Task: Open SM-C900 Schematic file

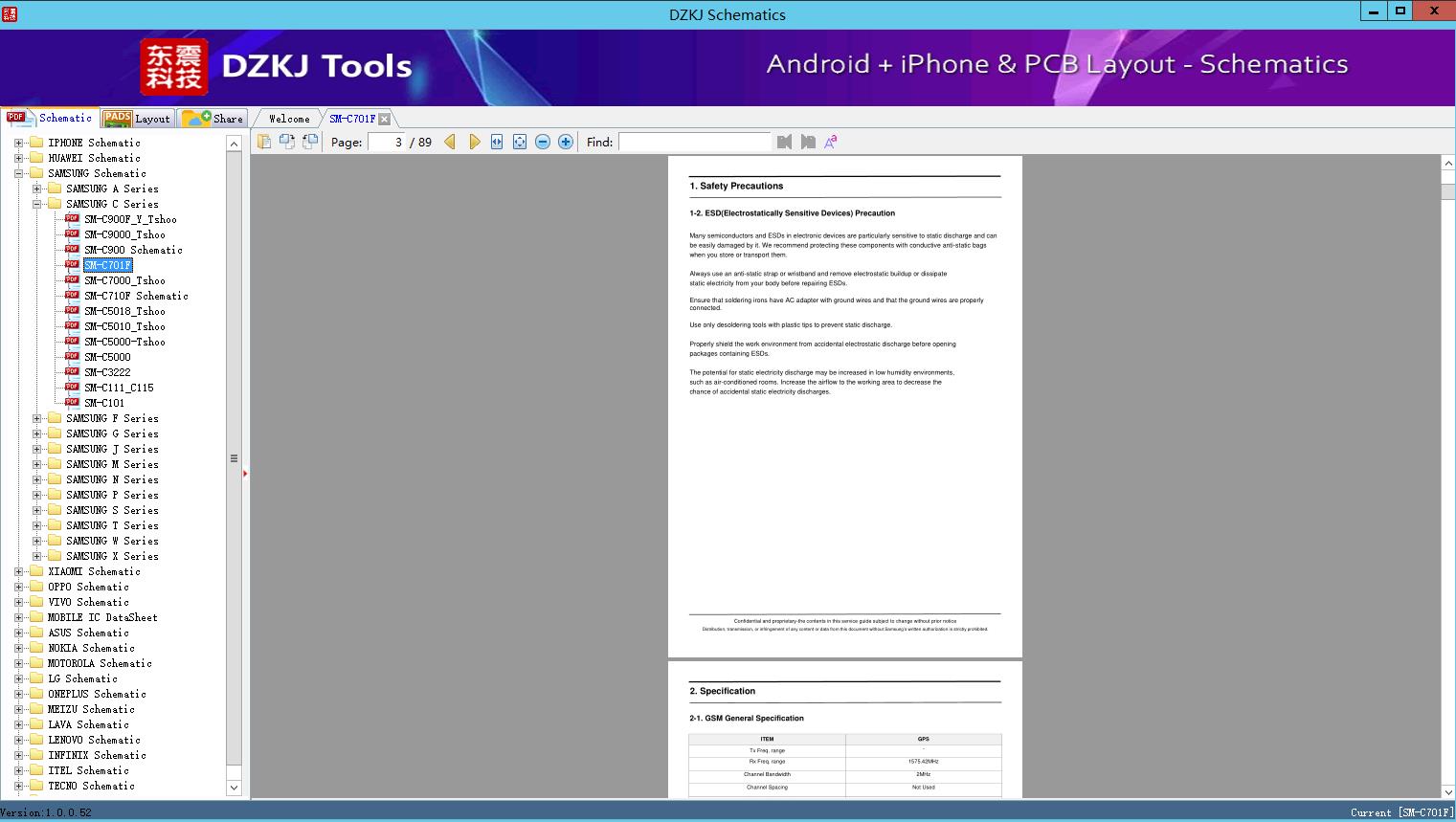Action: [133, 250]
